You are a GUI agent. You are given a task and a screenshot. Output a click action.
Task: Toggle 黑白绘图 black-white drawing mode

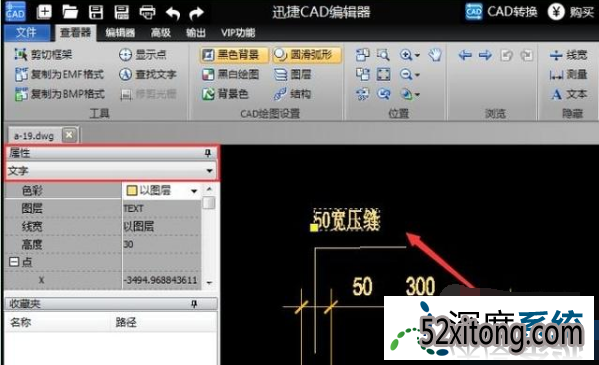(x=231, y=74)
